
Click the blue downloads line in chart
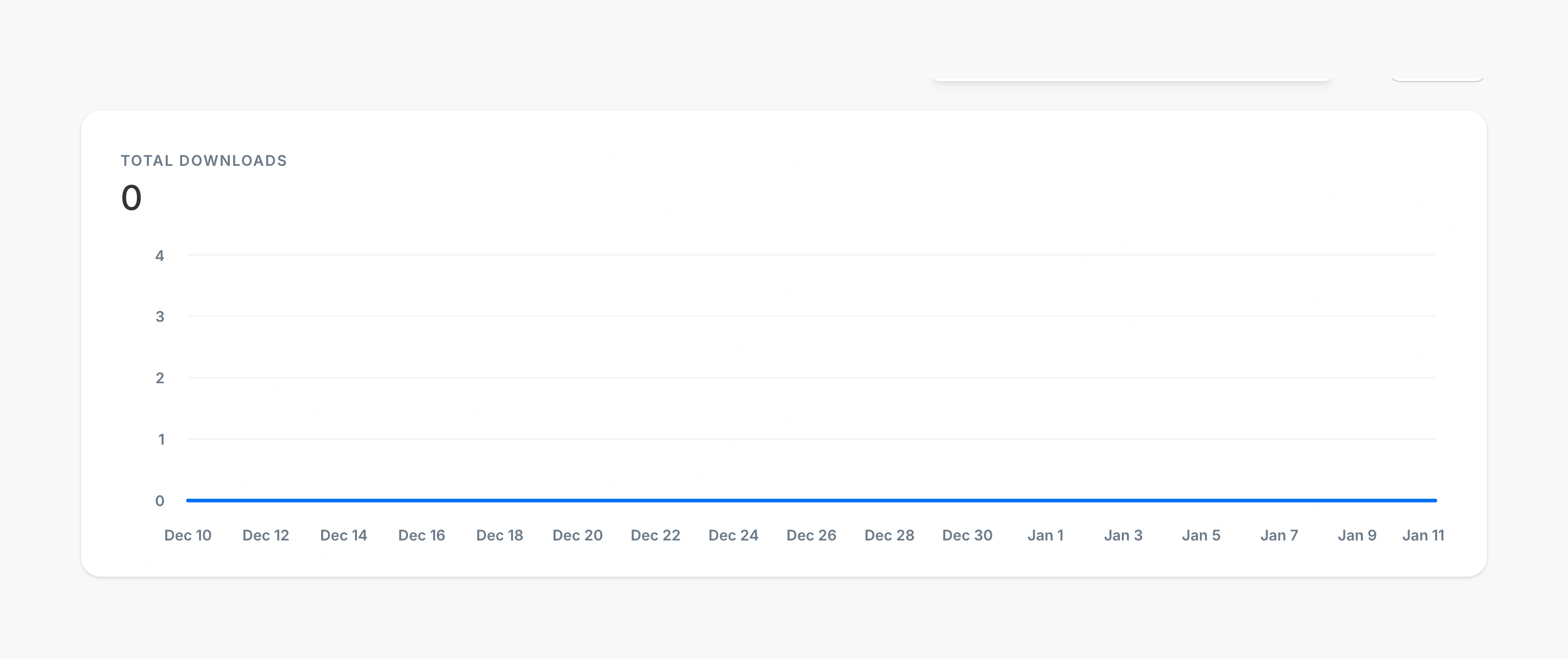(811, 501)
